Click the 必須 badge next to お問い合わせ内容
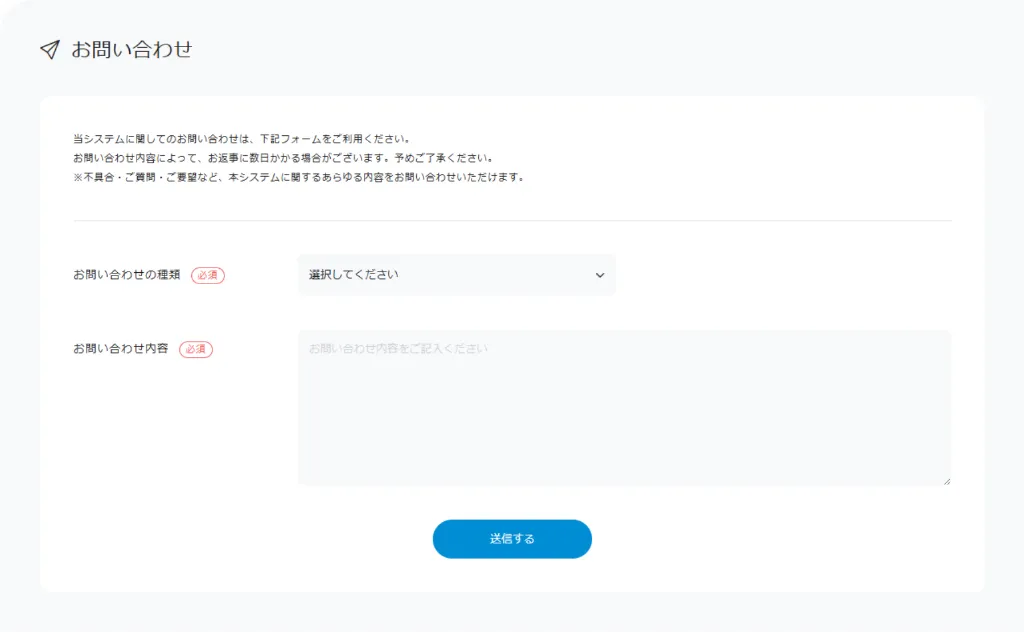 [x=196, y=349]
